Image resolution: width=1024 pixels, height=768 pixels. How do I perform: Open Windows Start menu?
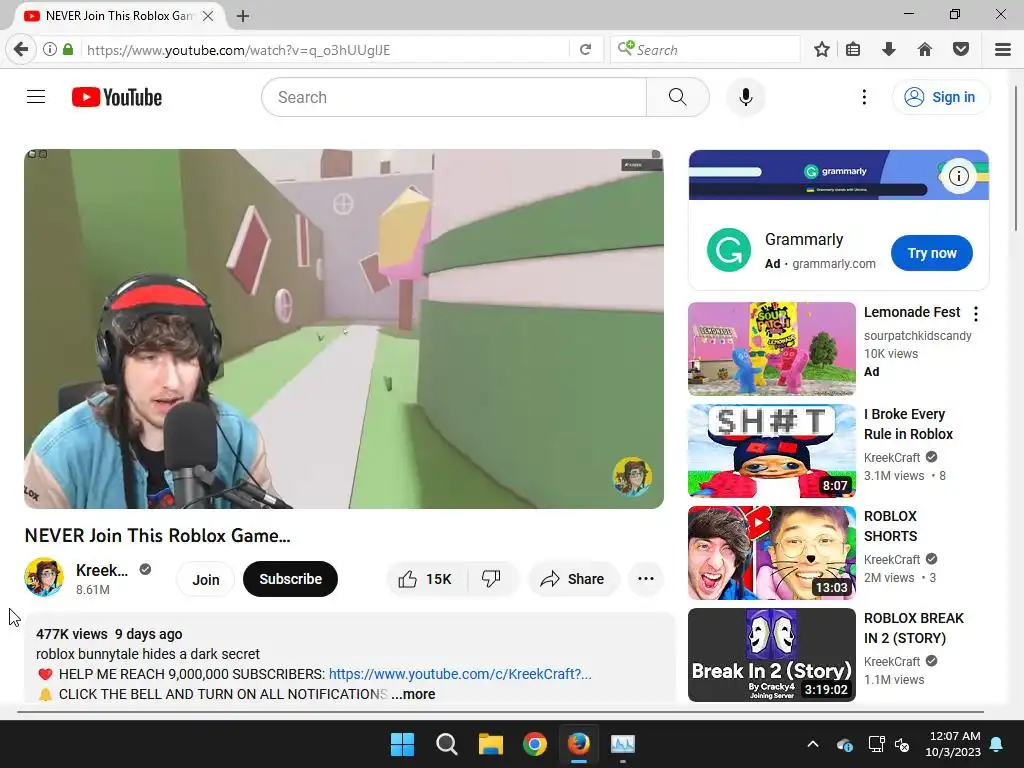coord(402,744)
